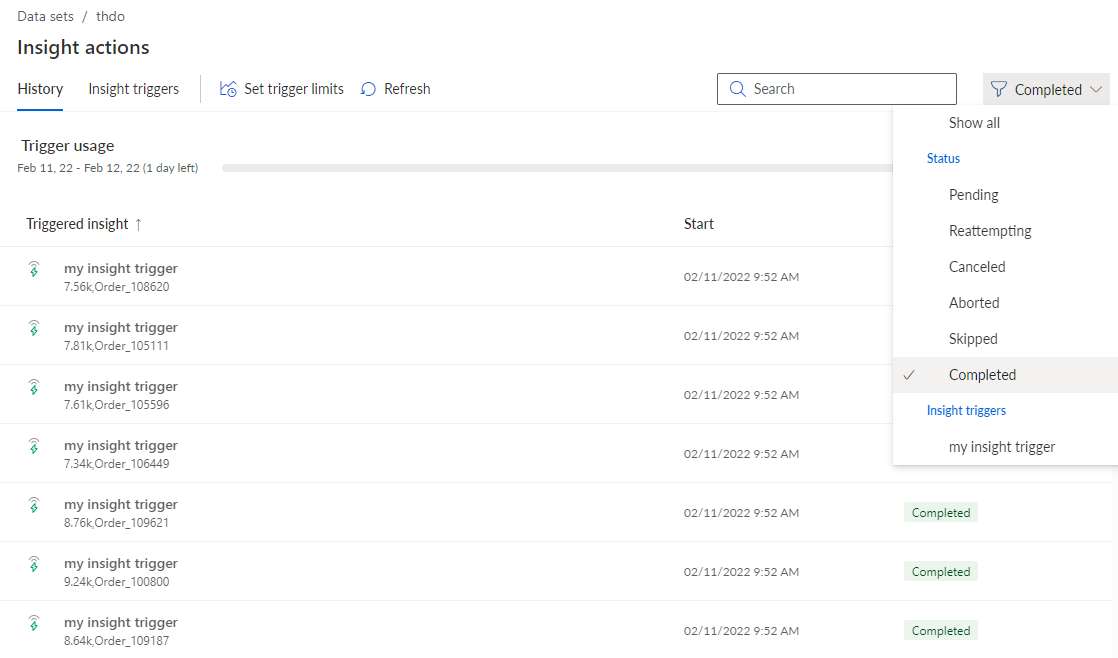The width and height of the screenshot is (1118, 658).
Task: Switch to the Insight triggers tab
Action: pyautogui.click(x=133, y=89)
